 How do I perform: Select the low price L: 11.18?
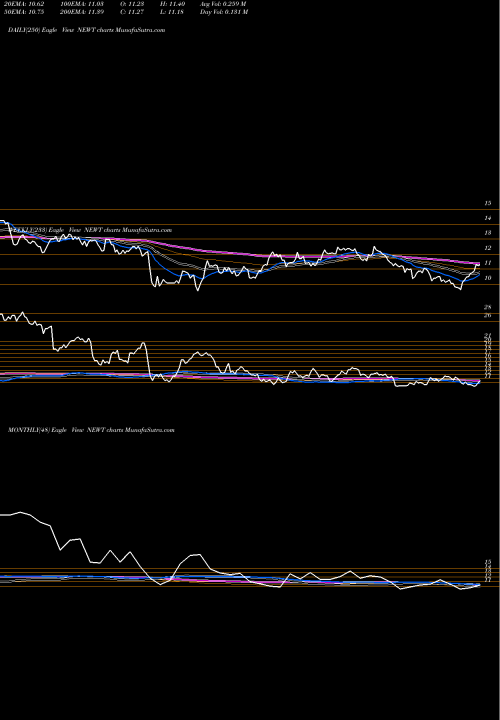point(172,12)
